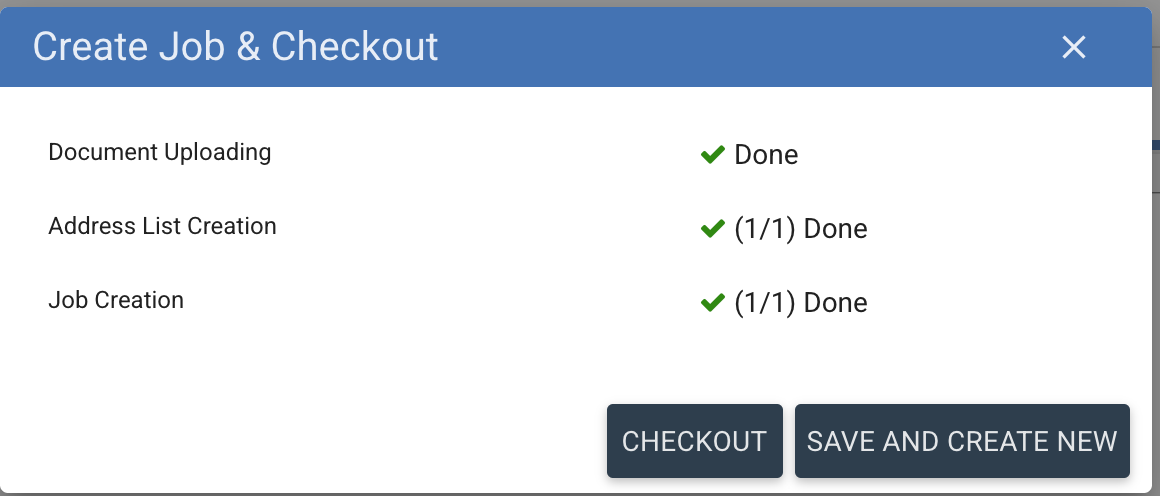Click the Done status for Document Uploading
Viewport: 1160px width, 496px height.
click(x=766, y=155)
